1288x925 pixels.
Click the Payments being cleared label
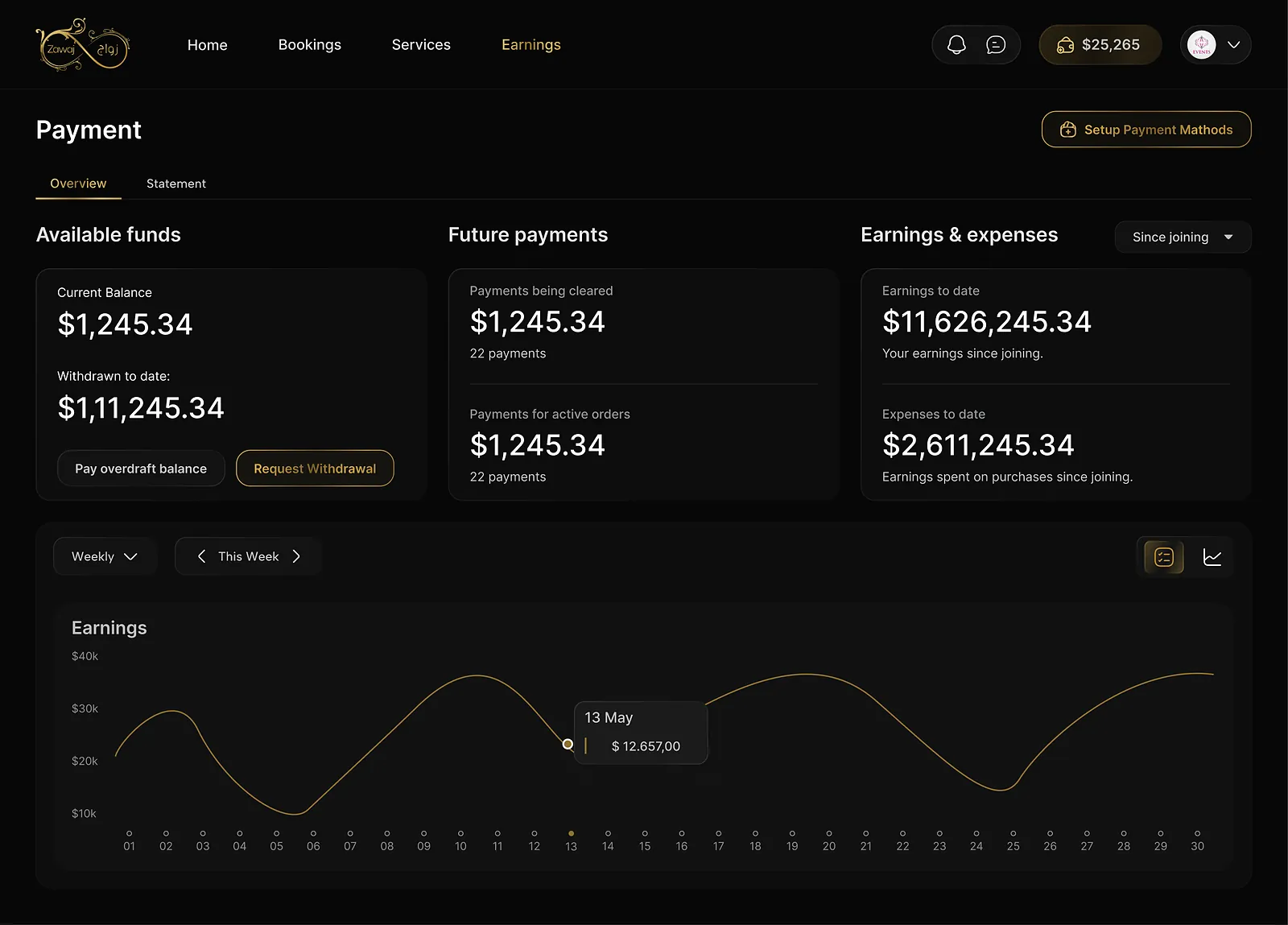[x=541, y=291]
